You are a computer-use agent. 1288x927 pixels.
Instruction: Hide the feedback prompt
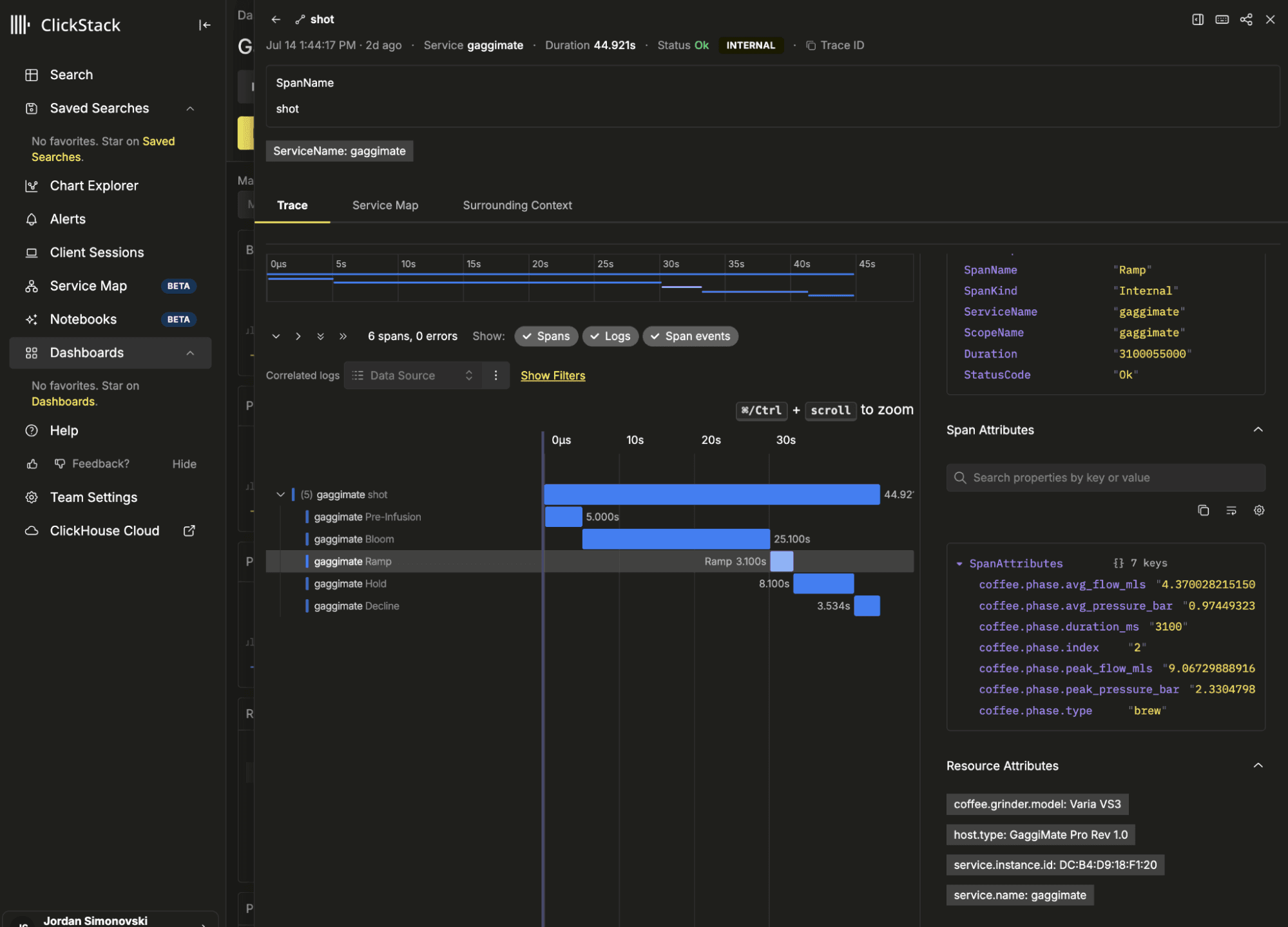(184, 464)
